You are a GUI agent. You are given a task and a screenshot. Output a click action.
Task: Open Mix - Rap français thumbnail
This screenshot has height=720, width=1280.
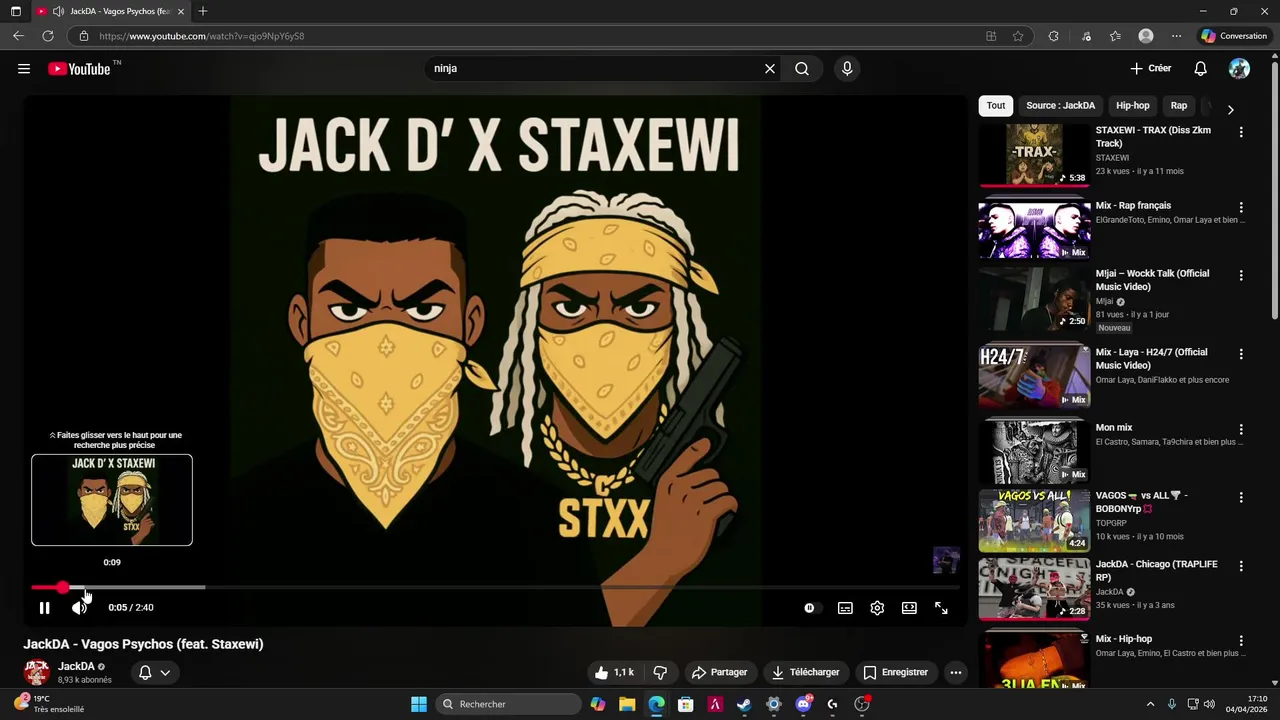pyautogui.click(x=1034, y=230)
